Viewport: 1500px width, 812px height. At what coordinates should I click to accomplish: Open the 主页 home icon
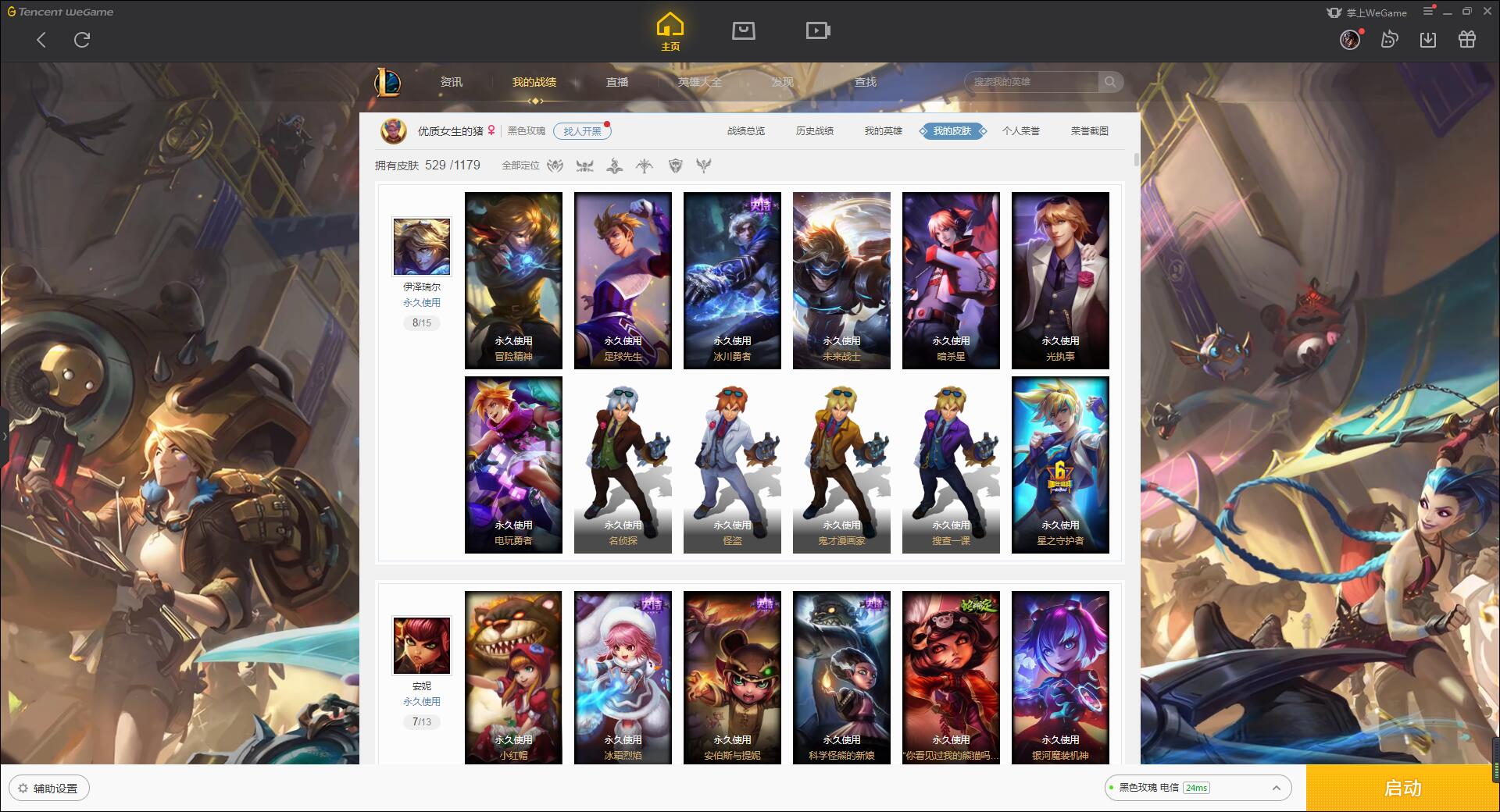coord(670,32)
